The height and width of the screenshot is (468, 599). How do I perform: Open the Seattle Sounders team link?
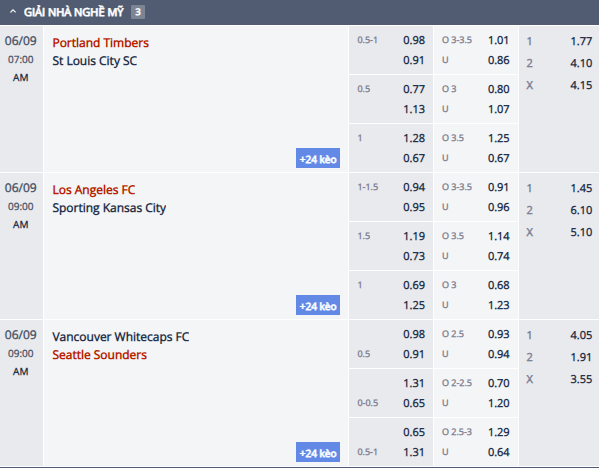(99, 355)
